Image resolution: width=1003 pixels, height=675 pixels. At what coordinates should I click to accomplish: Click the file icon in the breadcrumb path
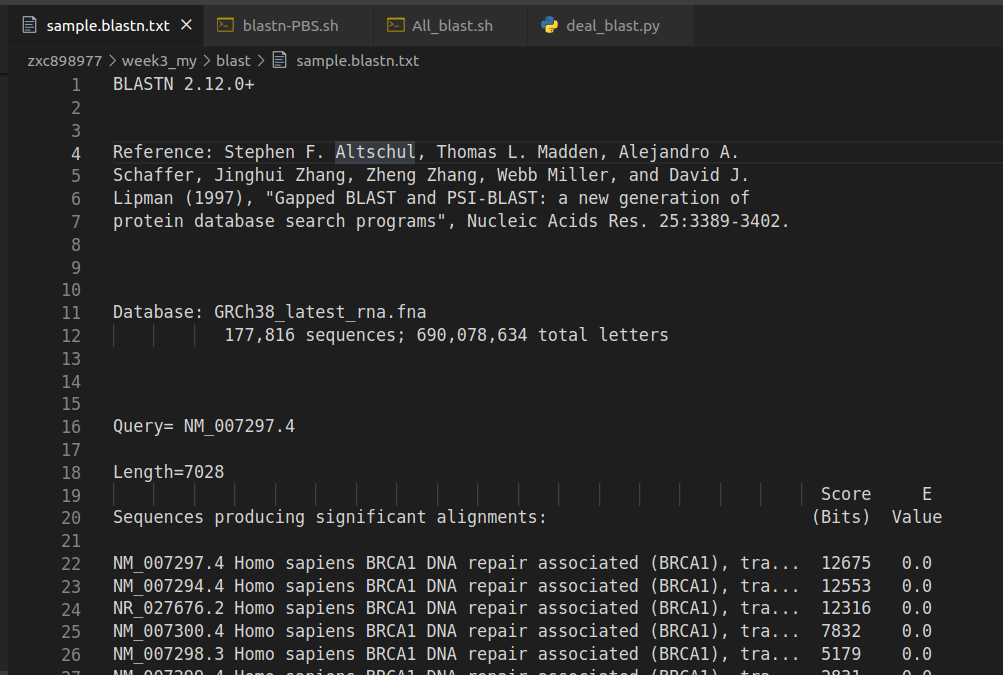click(x=279, y=60)
